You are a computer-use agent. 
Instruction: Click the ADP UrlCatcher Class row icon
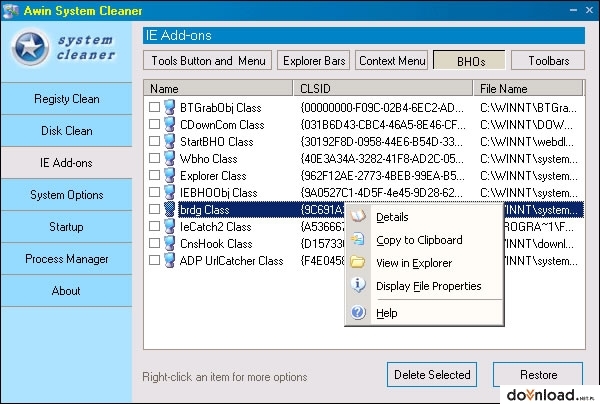click(170, 261)
